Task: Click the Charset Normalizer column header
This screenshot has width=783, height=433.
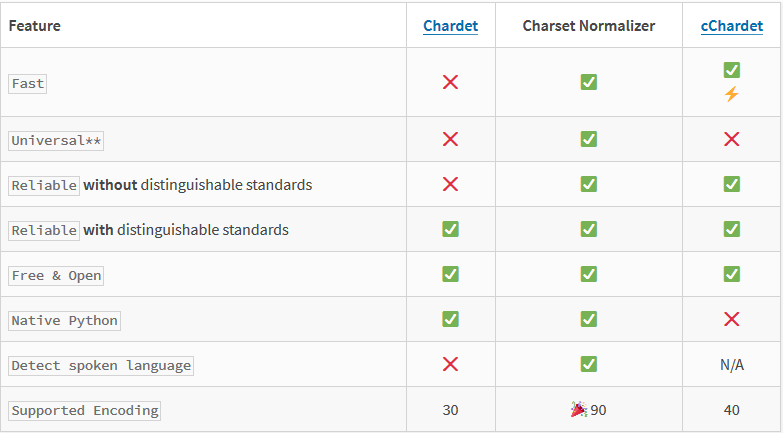Action: pyautogui.click(x=589, y=26)
